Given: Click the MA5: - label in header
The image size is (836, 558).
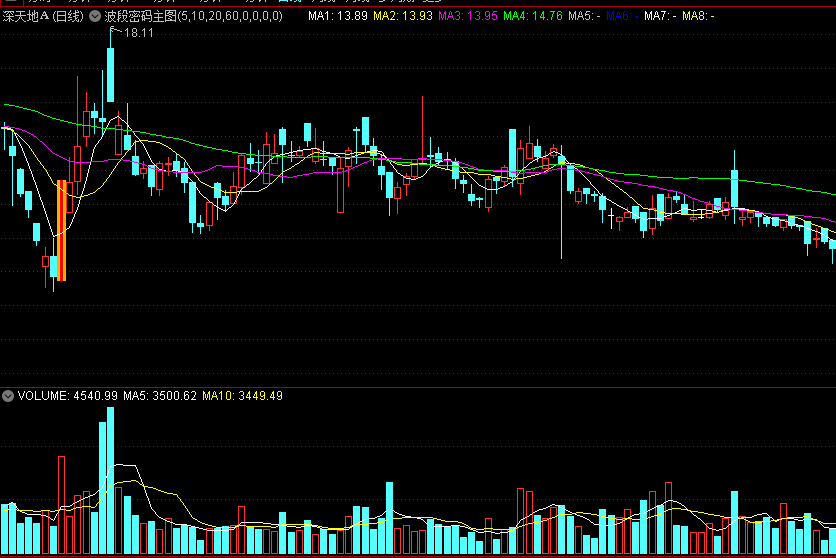Looking at the screenshot, I should (x=584, y=16).
